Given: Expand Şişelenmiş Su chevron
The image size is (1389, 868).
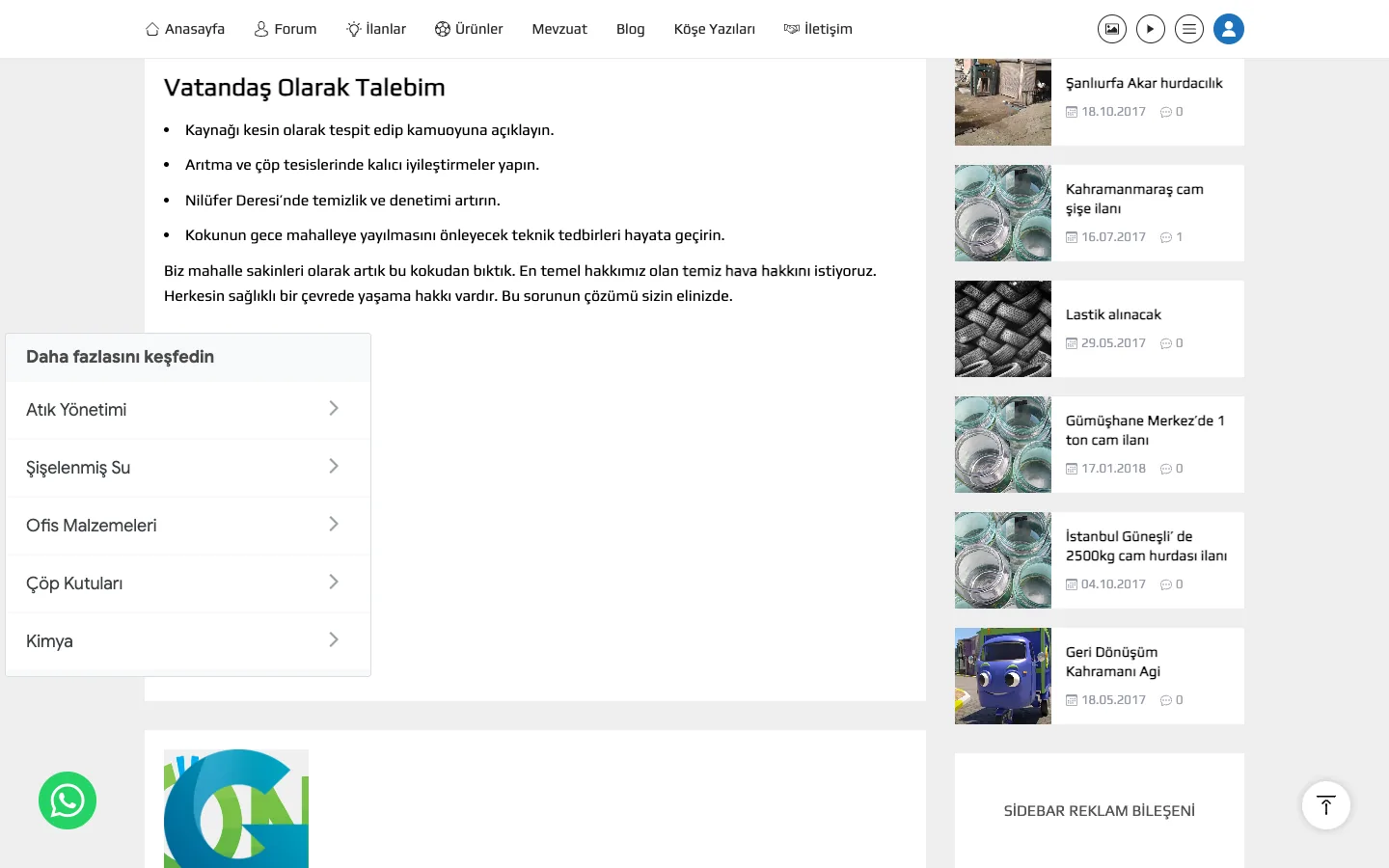Looking at the screenshot, I should (x=334, y=467).
